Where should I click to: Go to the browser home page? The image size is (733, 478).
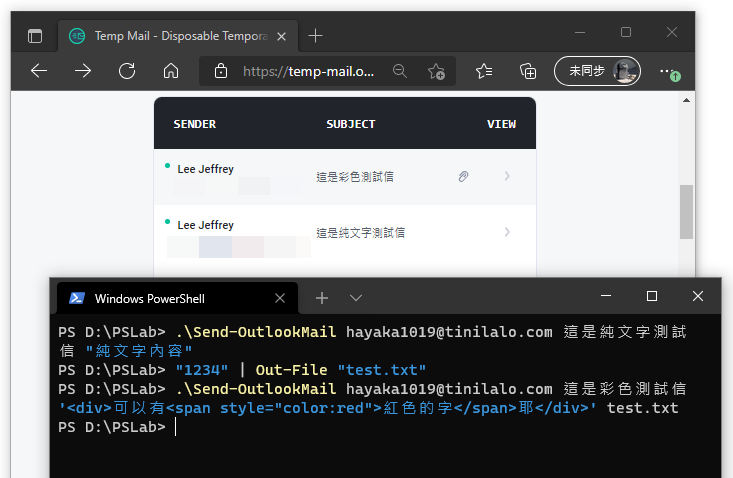point(171,71)
